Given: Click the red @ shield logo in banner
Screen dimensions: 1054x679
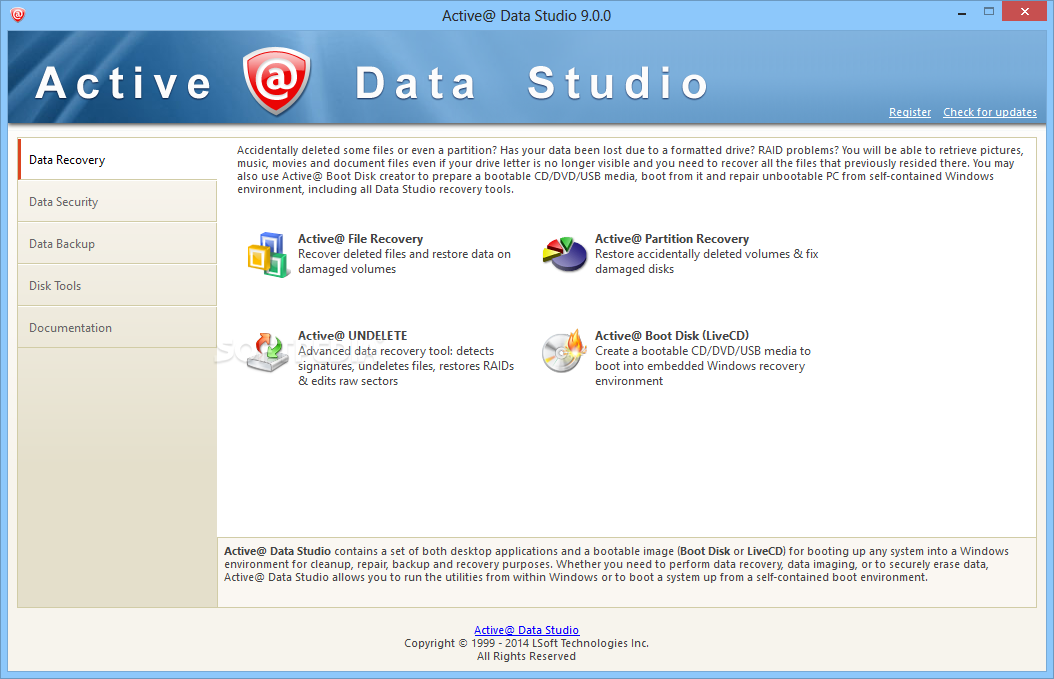Looking at the screenshot, I should [276, 81].
